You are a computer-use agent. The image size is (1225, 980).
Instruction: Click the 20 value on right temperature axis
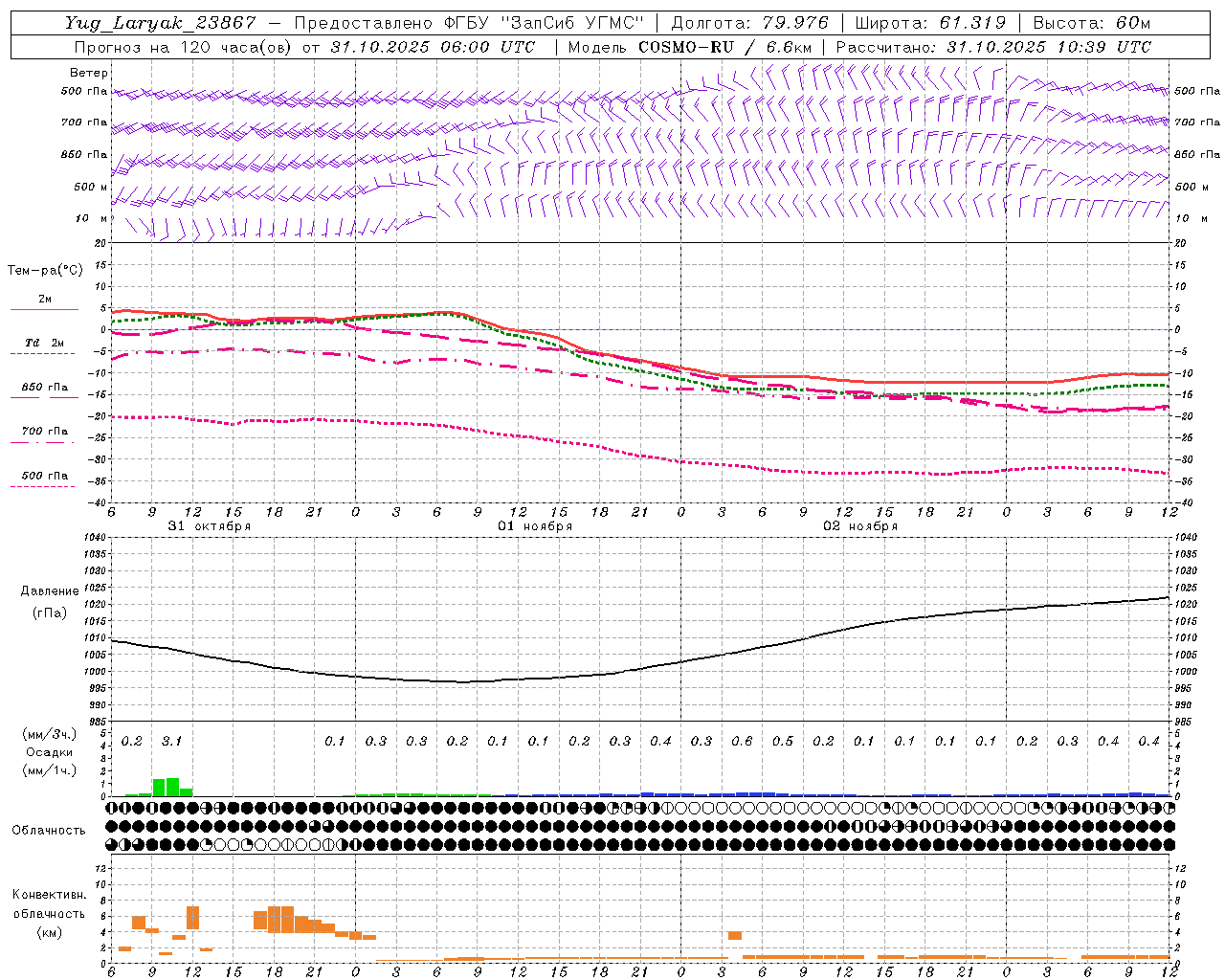[x=1180, y=243]
